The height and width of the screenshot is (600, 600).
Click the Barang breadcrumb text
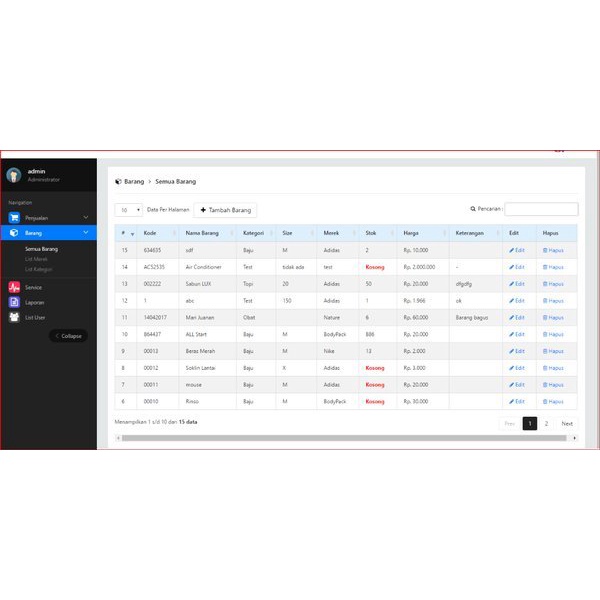134,181
